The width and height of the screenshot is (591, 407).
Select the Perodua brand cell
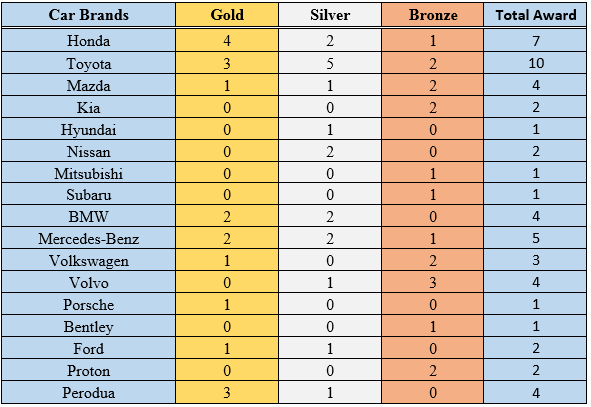(89, 392)
